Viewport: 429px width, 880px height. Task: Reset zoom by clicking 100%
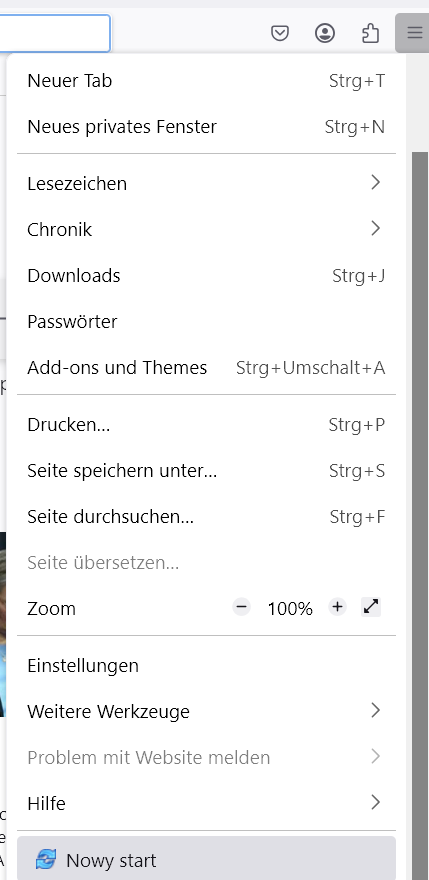coord(290,608)
